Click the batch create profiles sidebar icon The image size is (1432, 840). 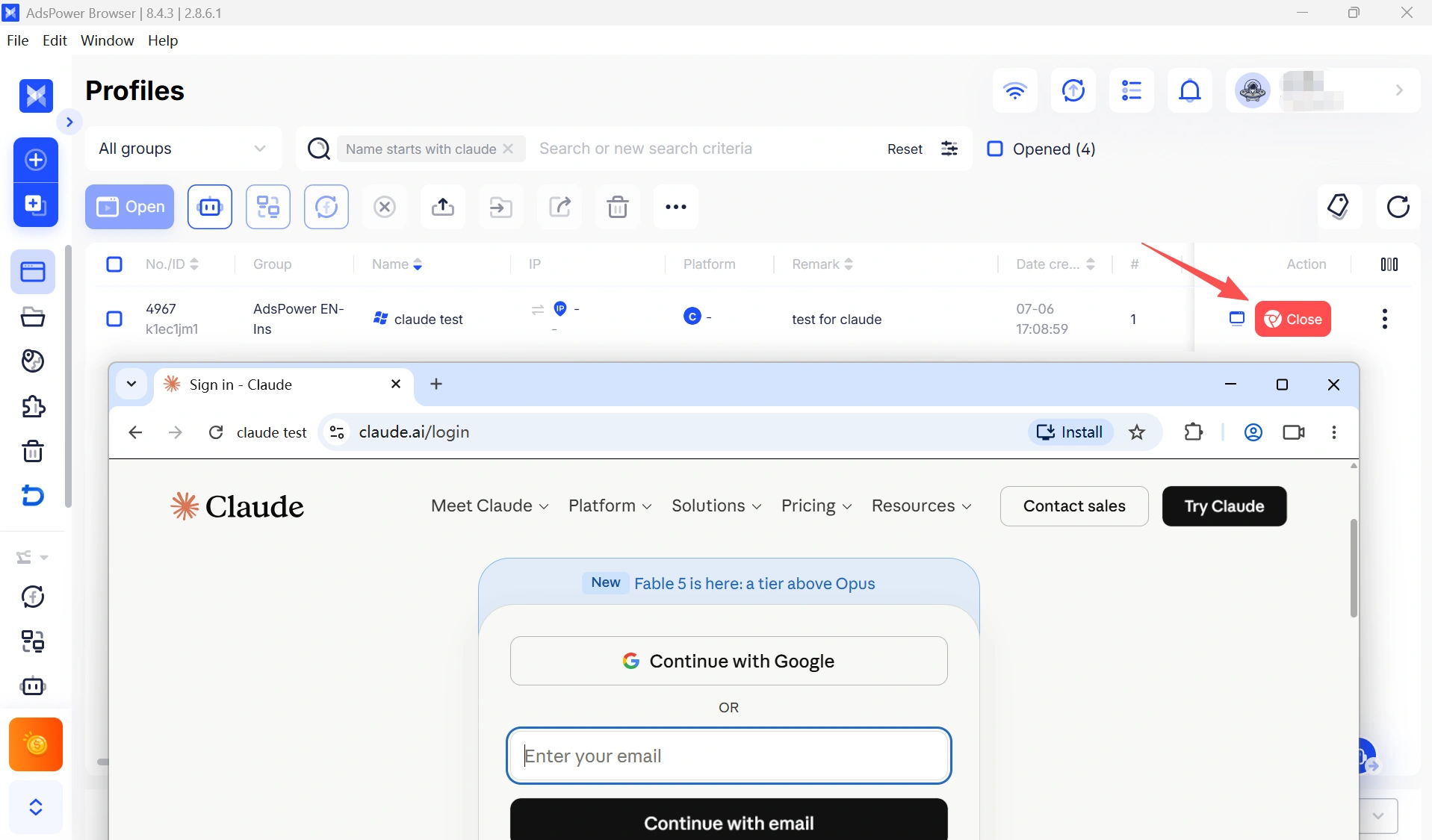point(36,205)
